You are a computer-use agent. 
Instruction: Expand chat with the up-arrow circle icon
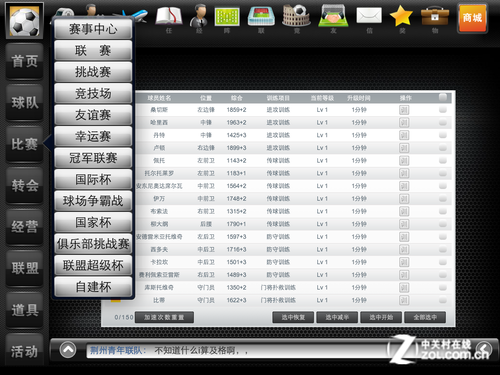(68, 350)
